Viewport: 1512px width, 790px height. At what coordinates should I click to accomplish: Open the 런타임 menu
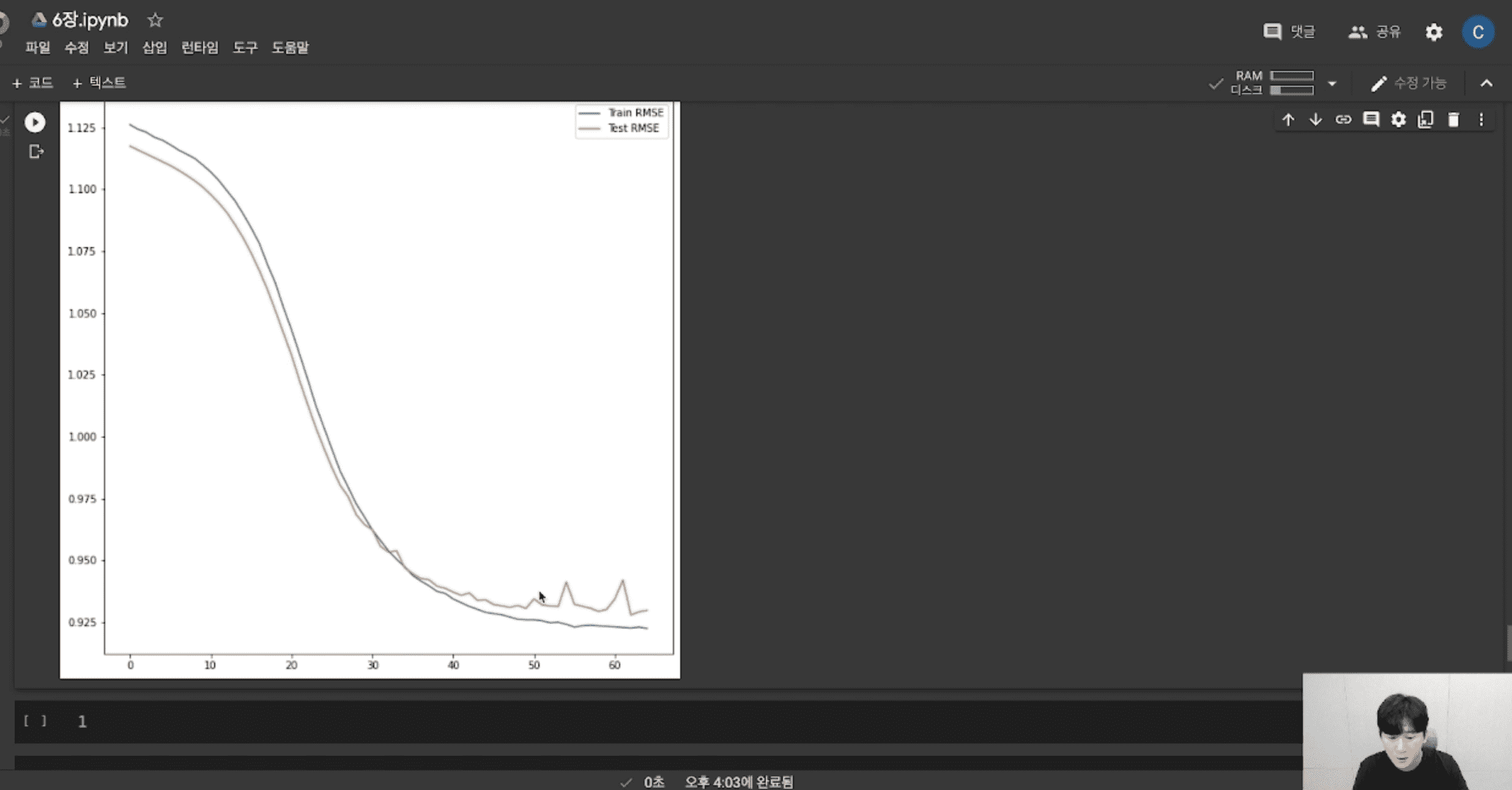coord(199,48)
